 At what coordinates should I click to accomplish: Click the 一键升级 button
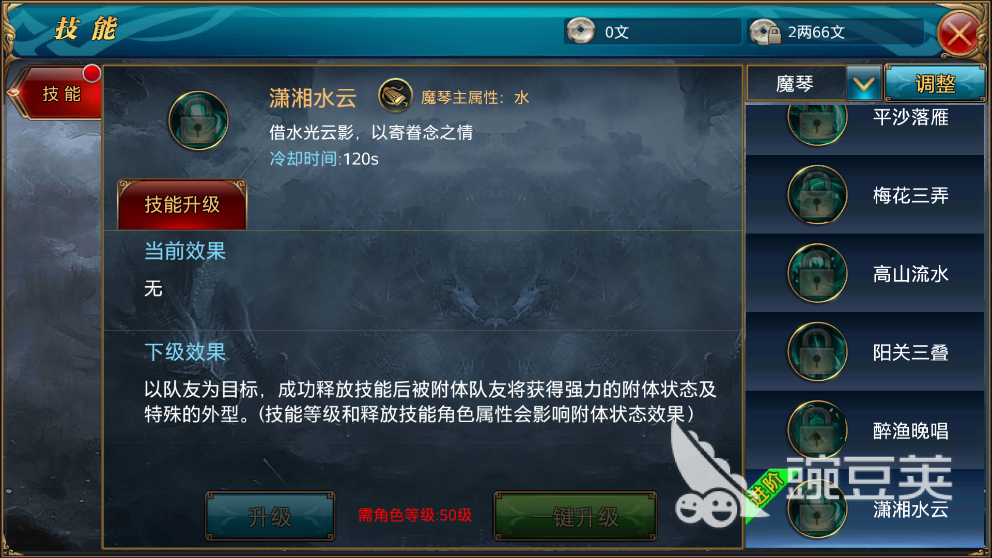pos(575,516)
